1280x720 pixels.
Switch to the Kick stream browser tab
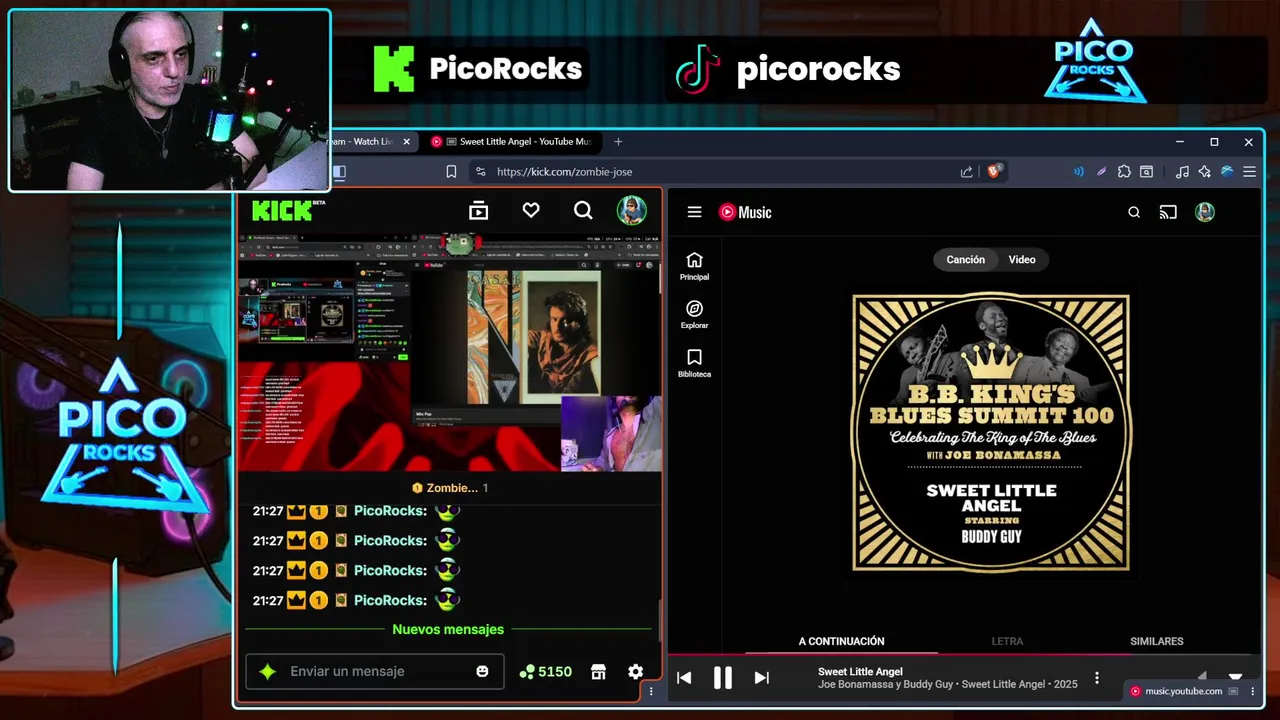coord(364,142)
